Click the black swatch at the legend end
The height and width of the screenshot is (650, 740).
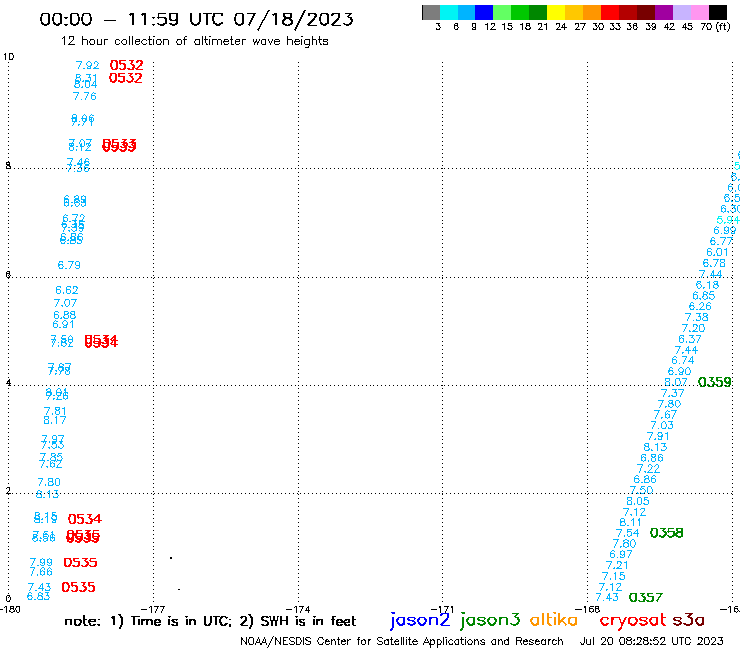click(718, 12)
